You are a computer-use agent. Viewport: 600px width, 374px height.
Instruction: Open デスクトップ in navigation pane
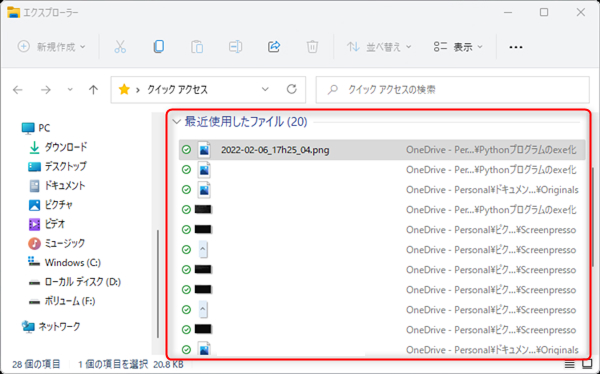(x=57, y=167)
